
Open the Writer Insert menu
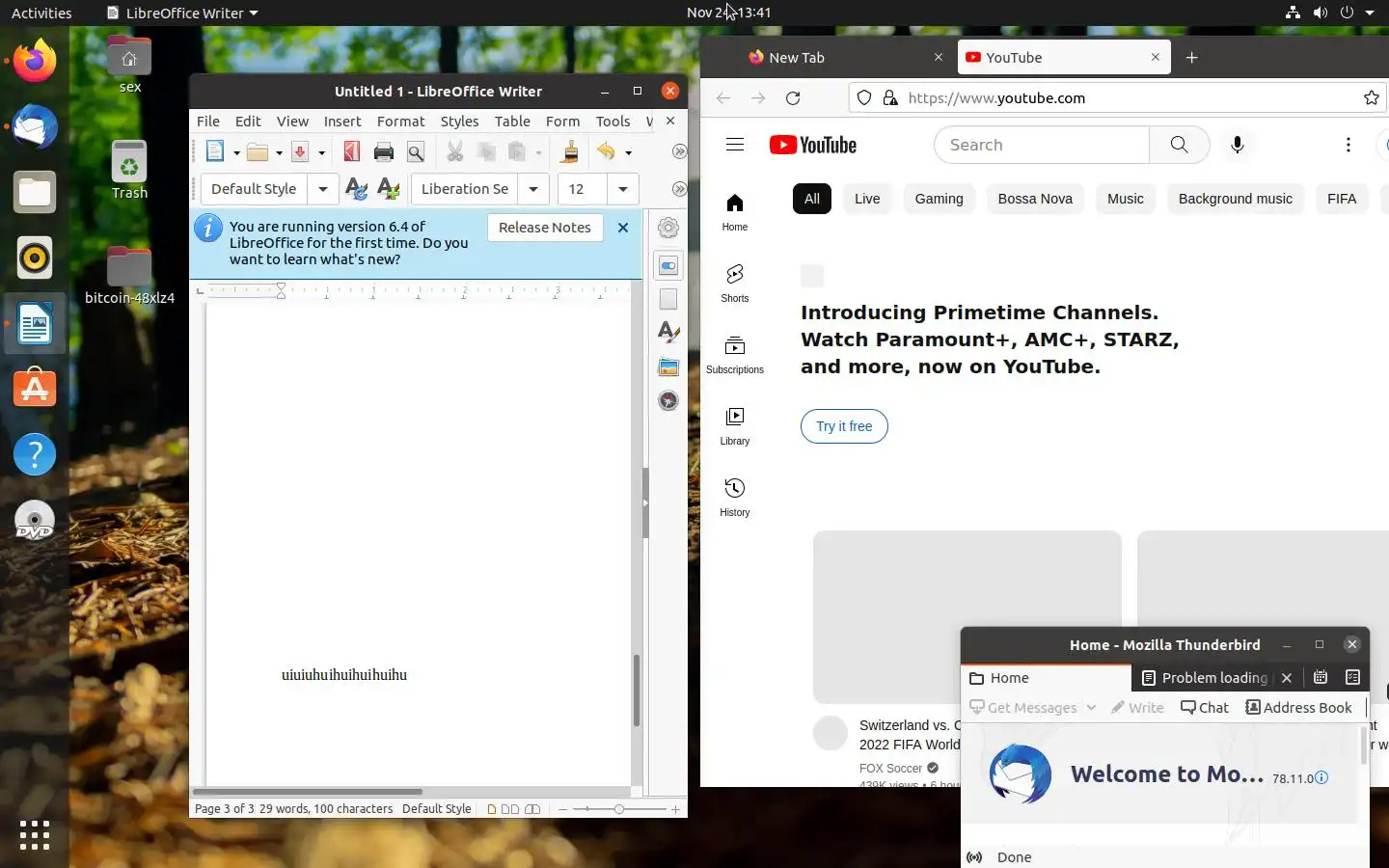[x=342, y=122]
